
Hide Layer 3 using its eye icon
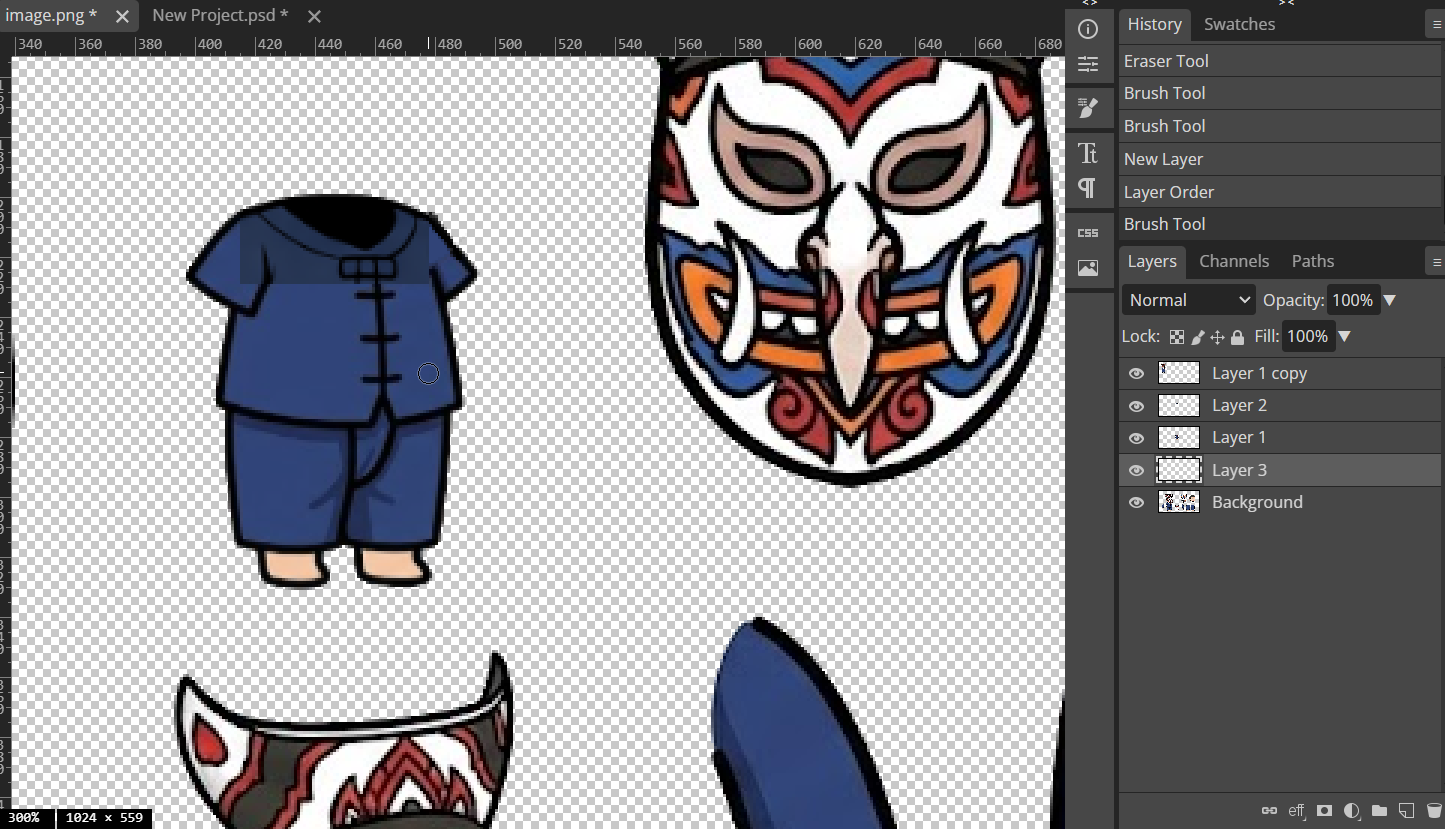pos(1136,471)
